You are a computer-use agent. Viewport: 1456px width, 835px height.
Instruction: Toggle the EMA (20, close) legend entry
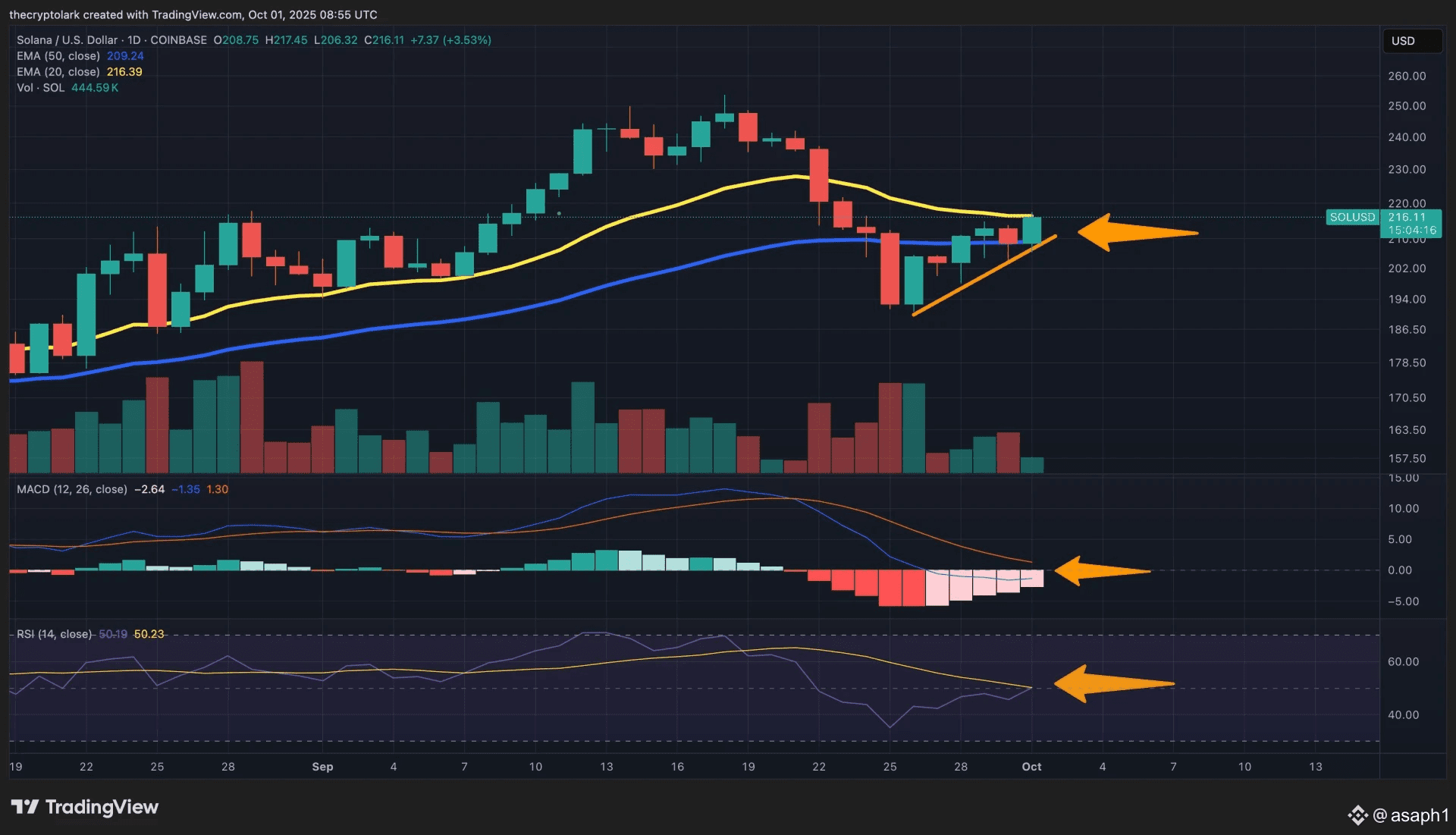click(58, 72)
